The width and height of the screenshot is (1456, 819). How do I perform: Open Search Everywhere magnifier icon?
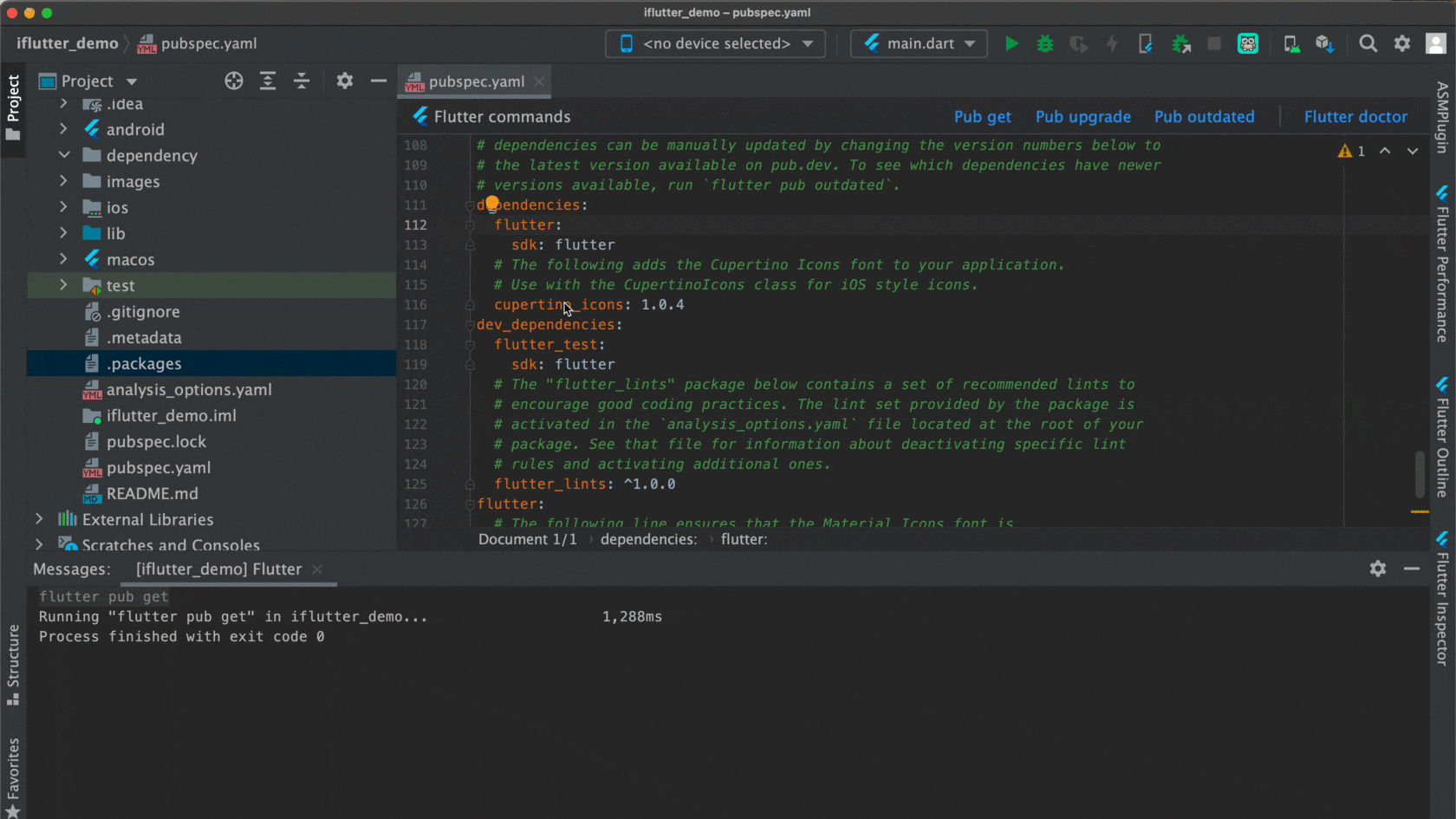[1368, 43]
